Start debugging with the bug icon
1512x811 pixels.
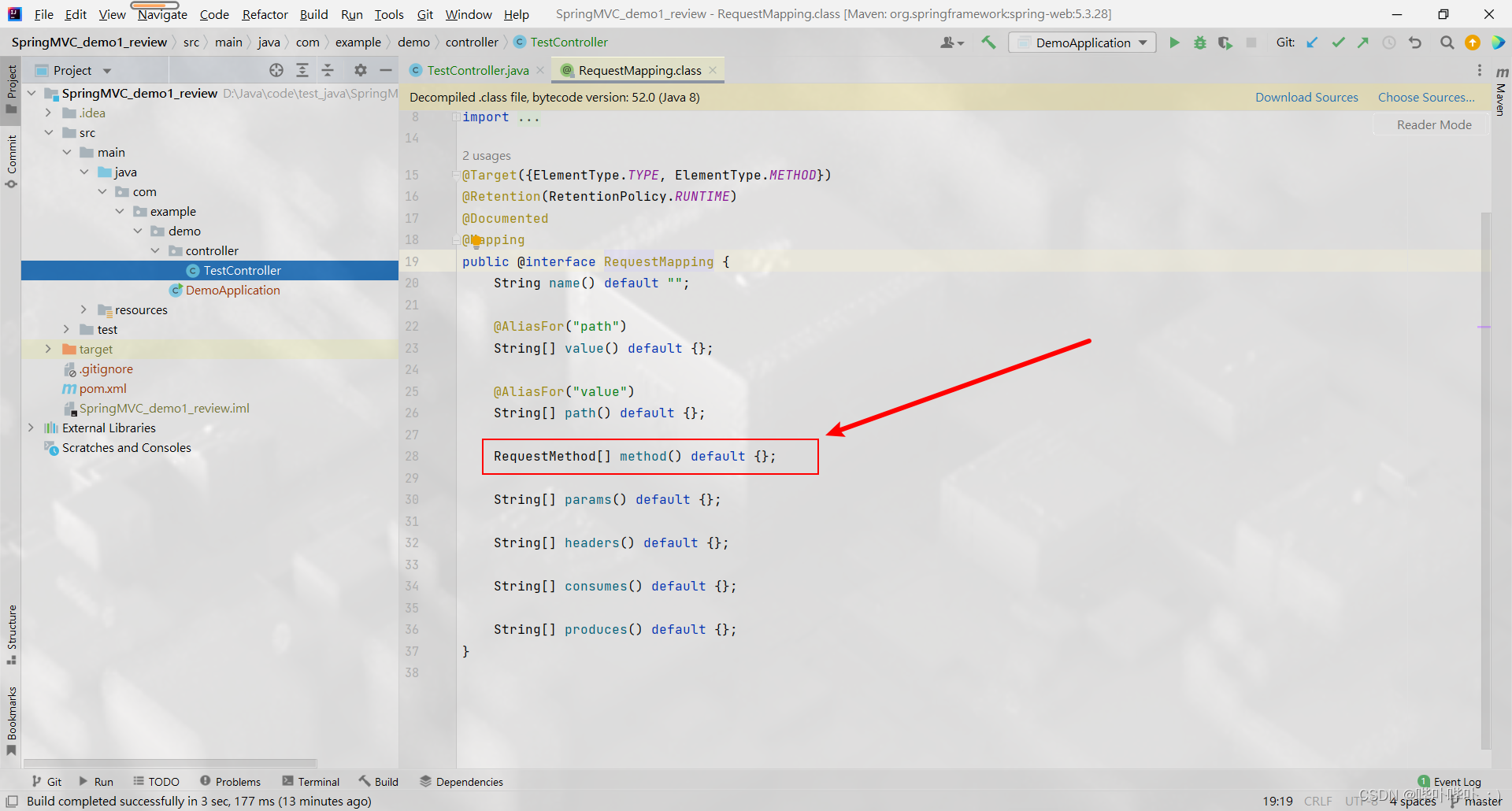1199,43
